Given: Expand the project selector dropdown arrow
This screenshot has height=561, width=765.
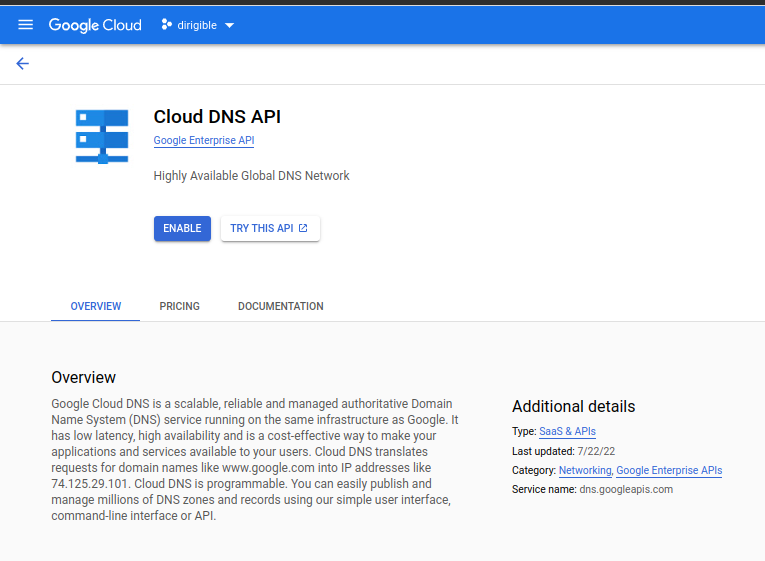Looking at the screenshot, I should pyautogui.click(x=229, y=25).
